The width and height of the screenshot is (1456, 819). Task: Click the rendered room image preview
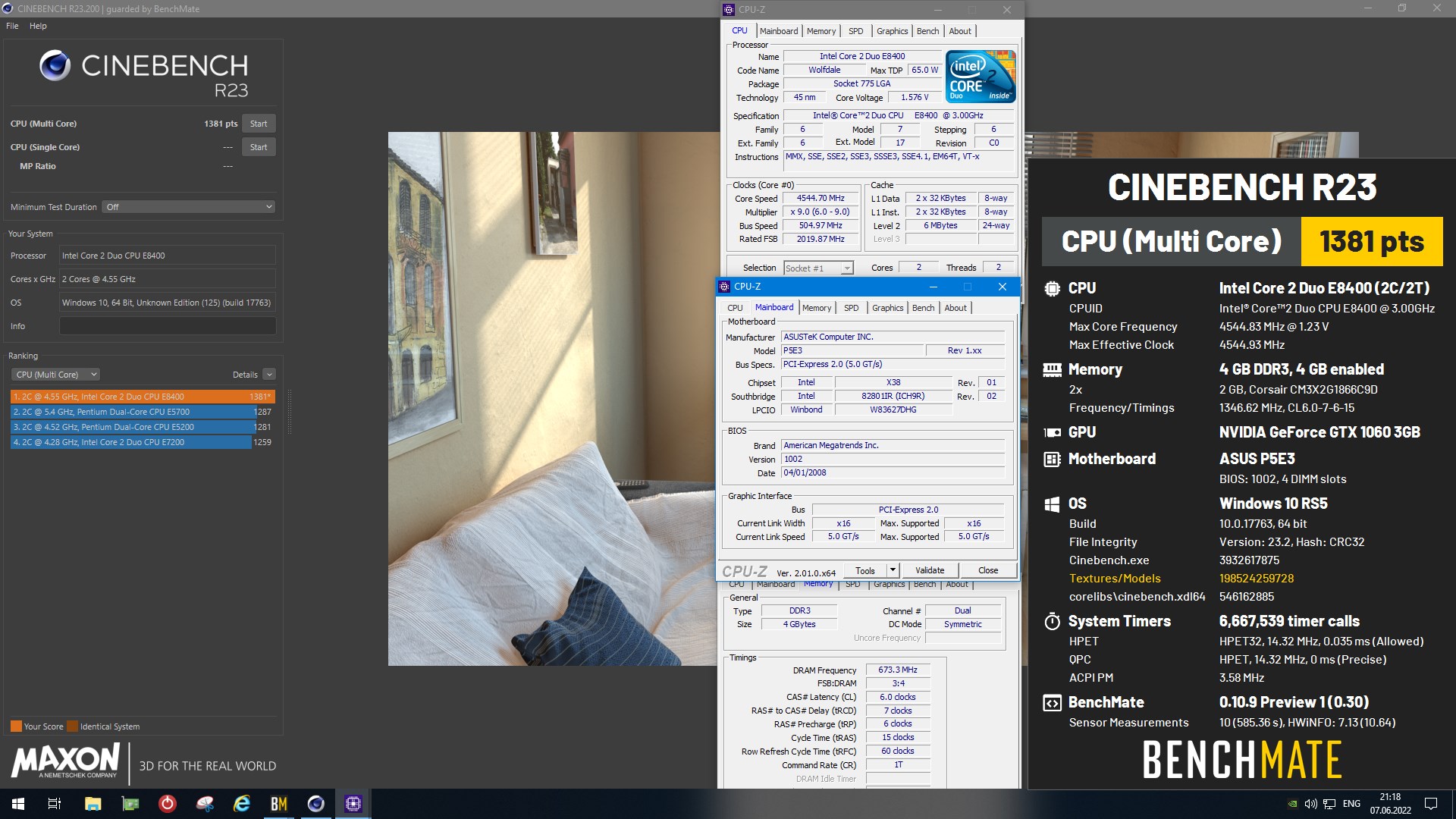pyautogui.click(x=554, y=399)
